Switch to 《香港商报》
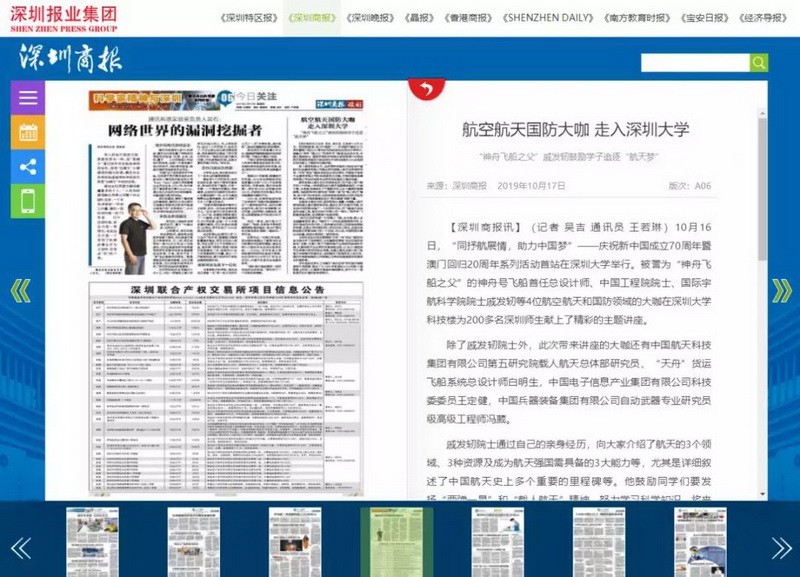Screen dimensions: 800x577 (x=468, y=18)
